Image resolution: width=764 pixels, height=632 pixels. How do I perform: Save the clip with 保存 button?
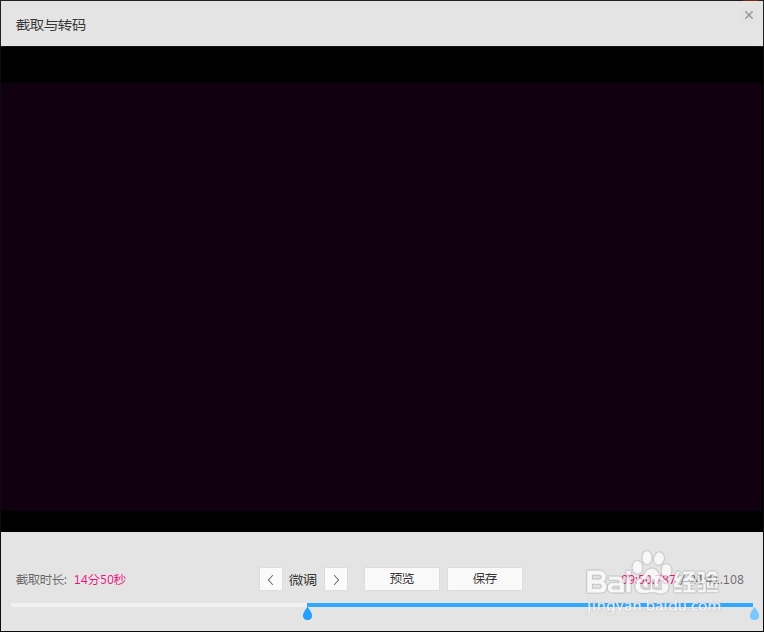[x=485, y=579]
